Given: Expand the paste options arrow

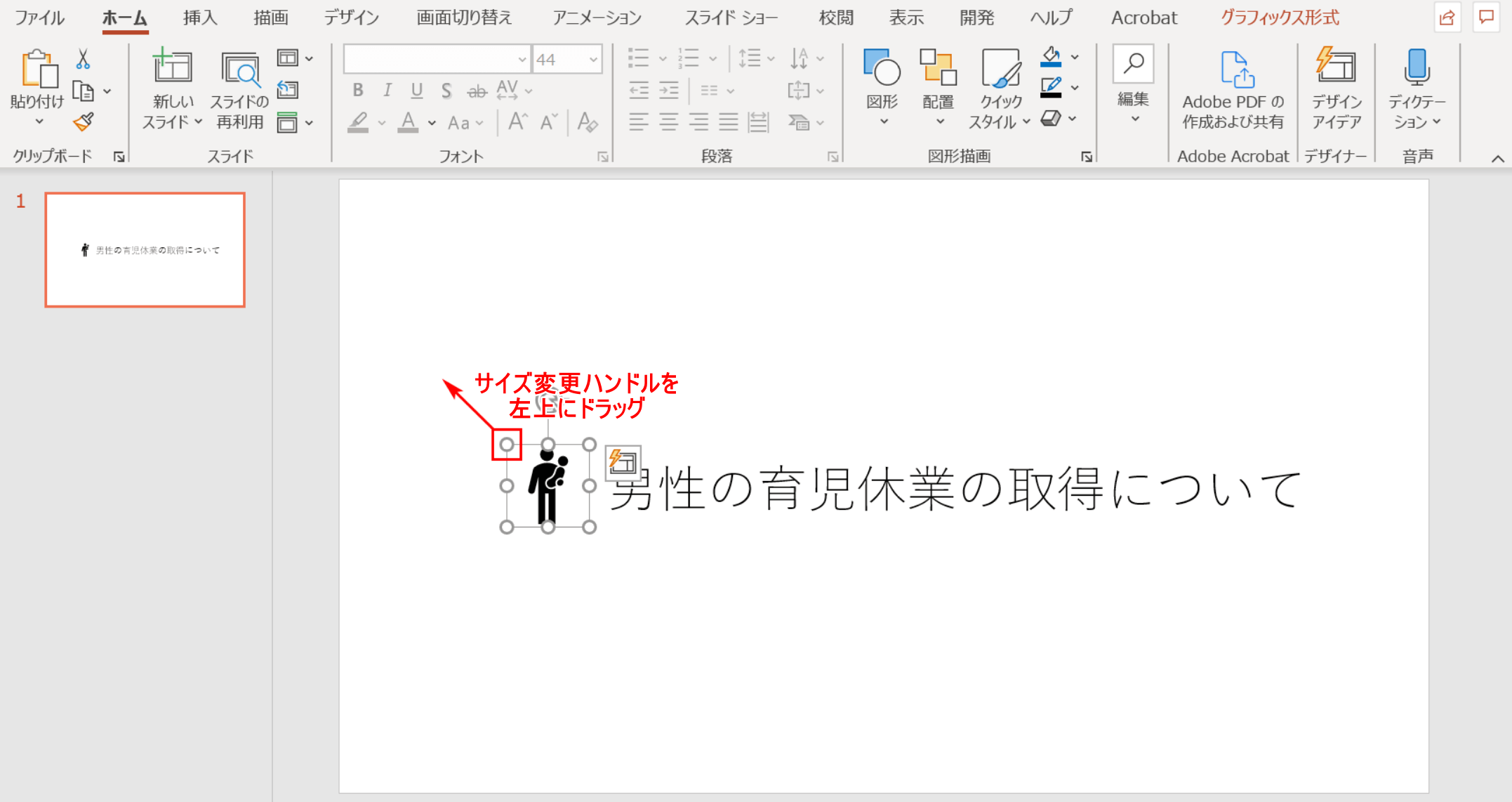Looking at the screenshot, I should (39, 121).
